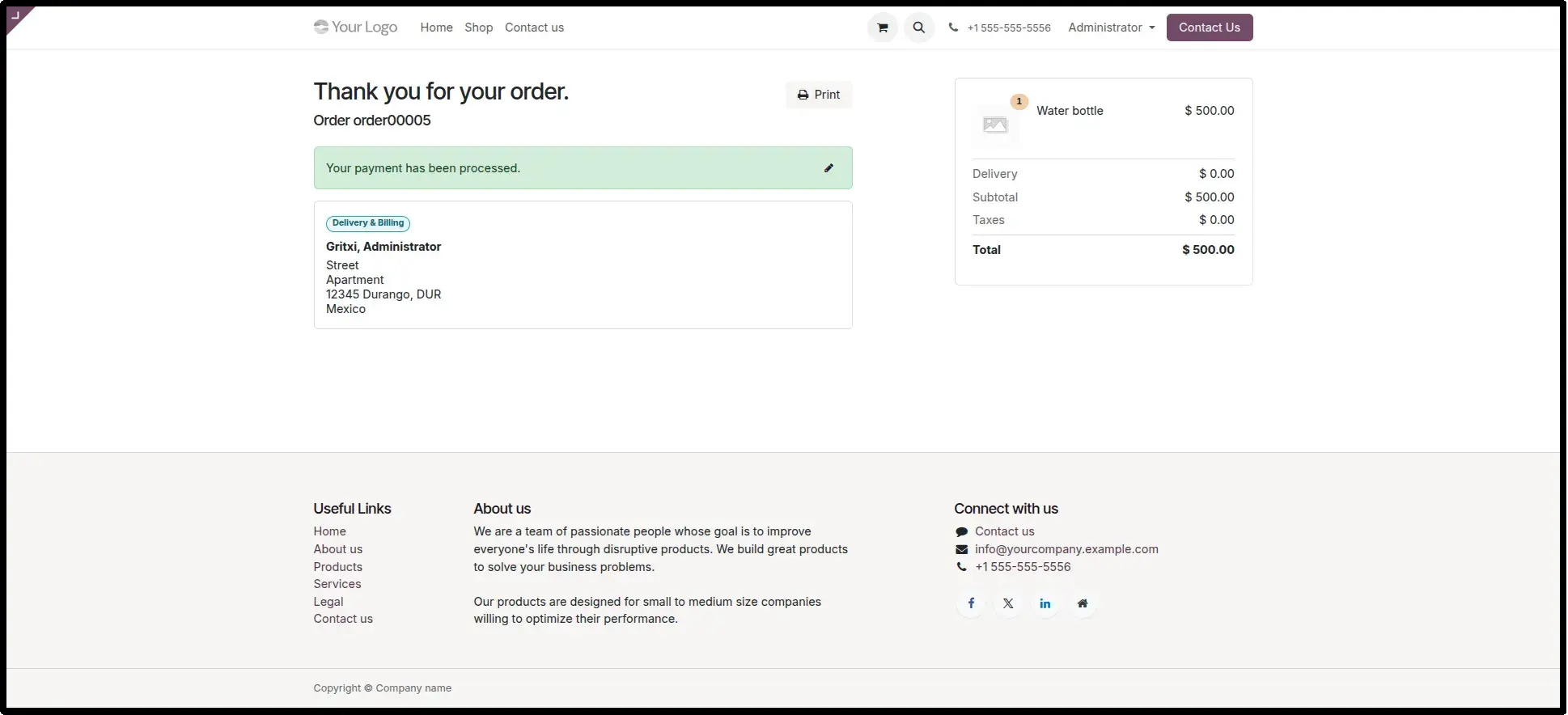
Task: Click the Subtotal $ 500.00 value
Action: click(x=1210, y=197)
